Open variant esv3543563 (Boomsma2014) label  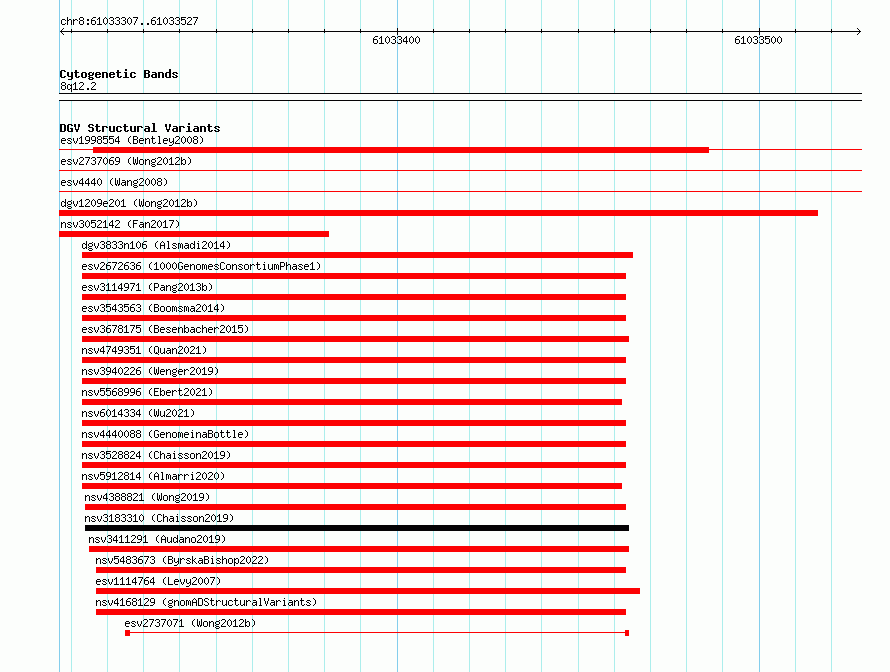pos(153,308)
